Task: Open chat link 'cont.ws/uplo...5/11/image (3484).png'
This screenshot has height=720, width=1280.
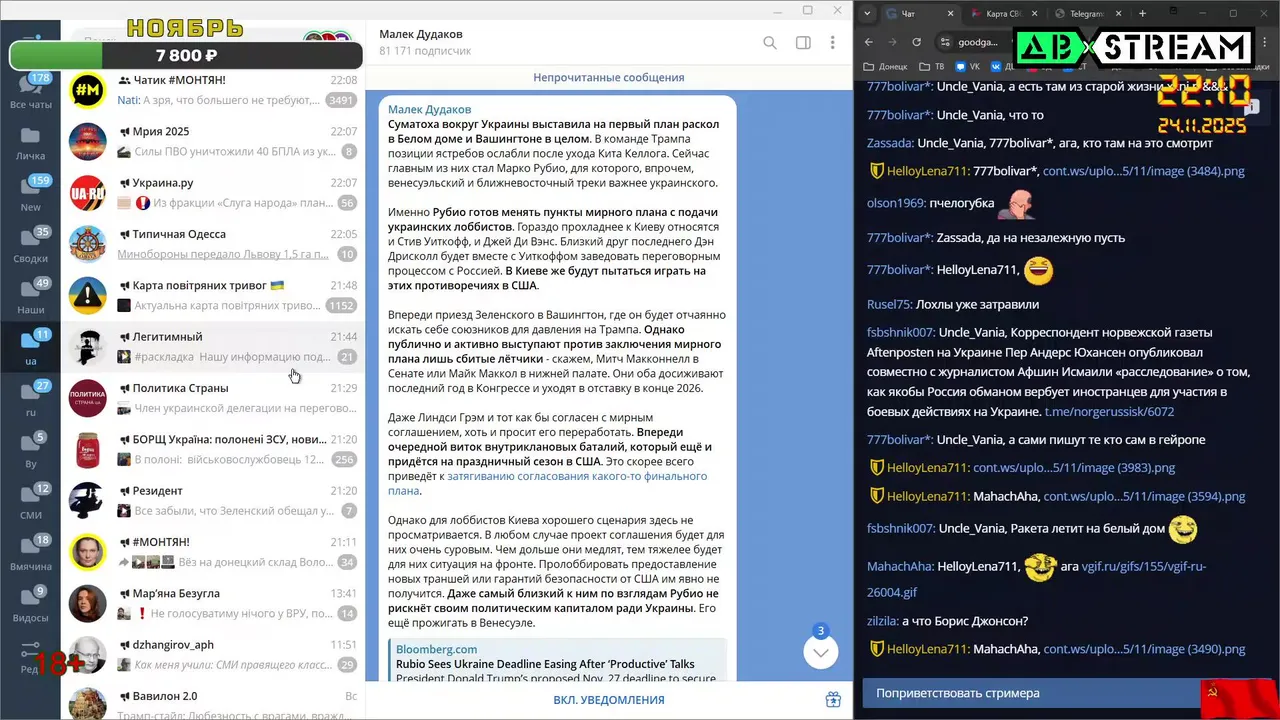Action: tap(1143, 171)
